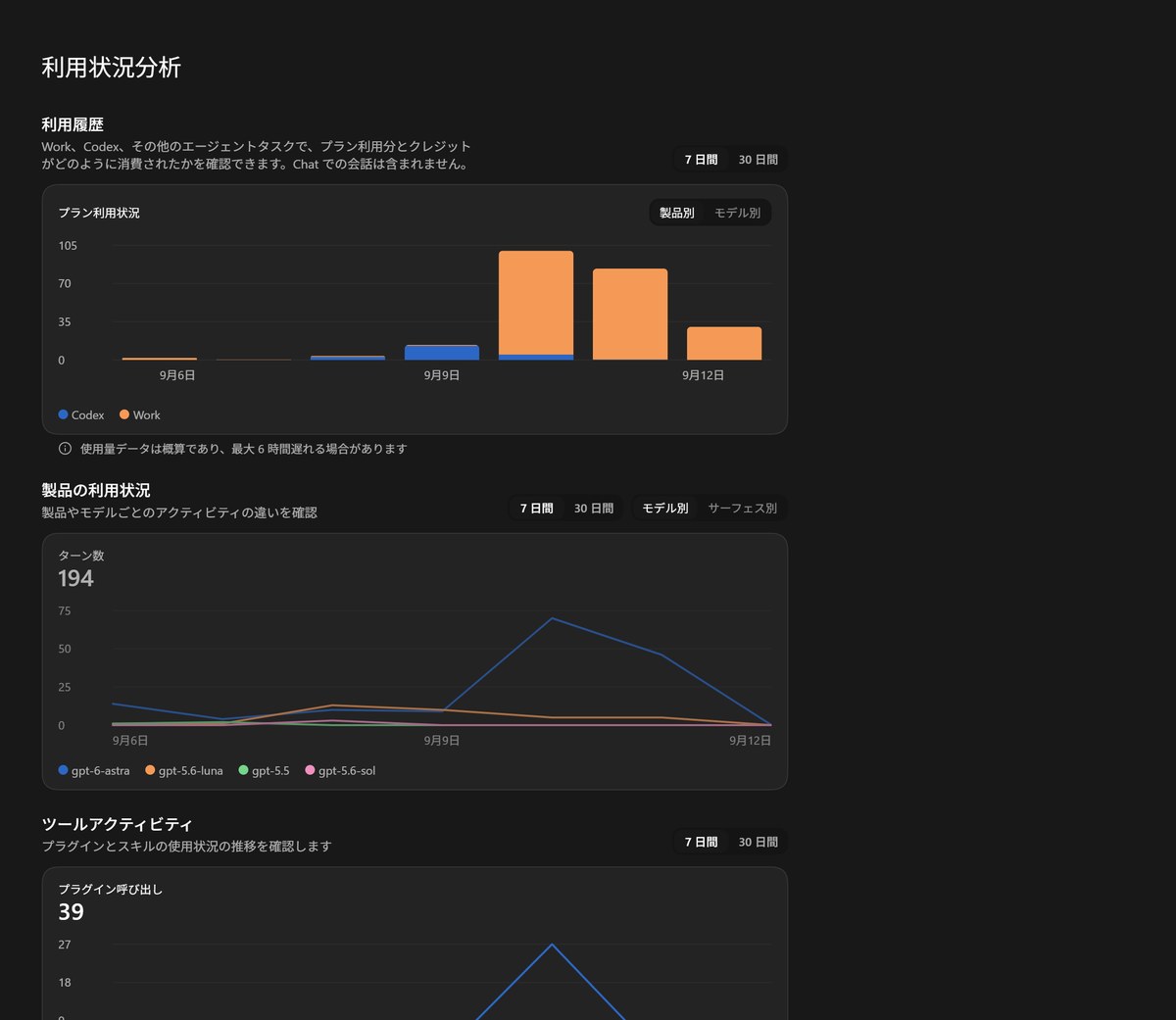Viewport: 1176px width, 1020px height.
Task: Click the orange Work legend dot
Action: 124,414
